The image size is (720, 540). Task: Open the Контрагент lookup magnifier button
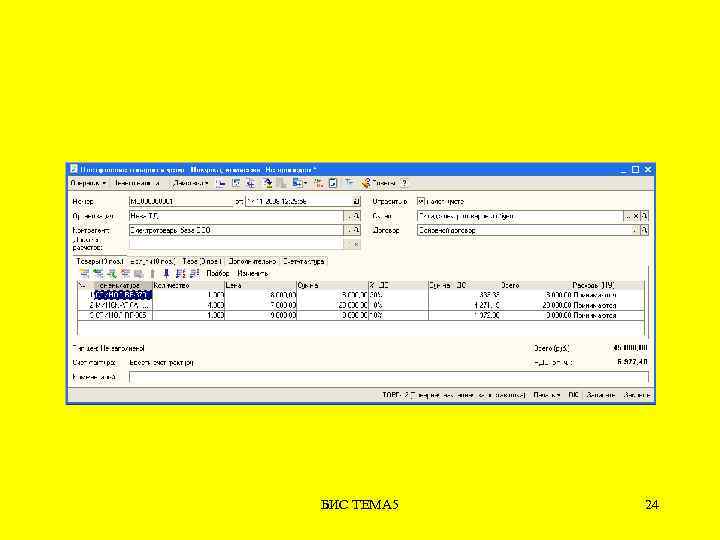coord(356,230)
